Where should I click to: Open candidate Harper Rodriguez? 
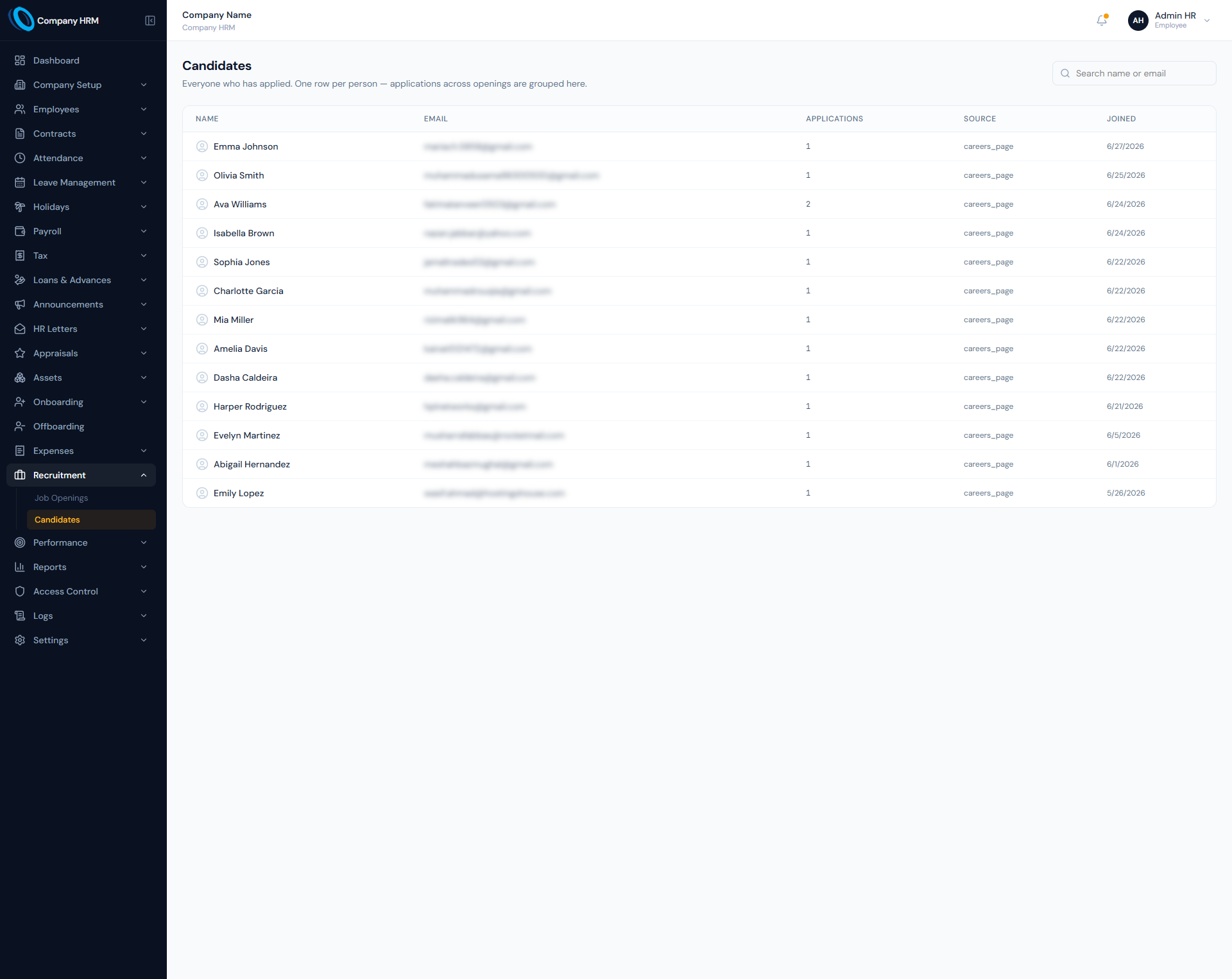(250, 406)
